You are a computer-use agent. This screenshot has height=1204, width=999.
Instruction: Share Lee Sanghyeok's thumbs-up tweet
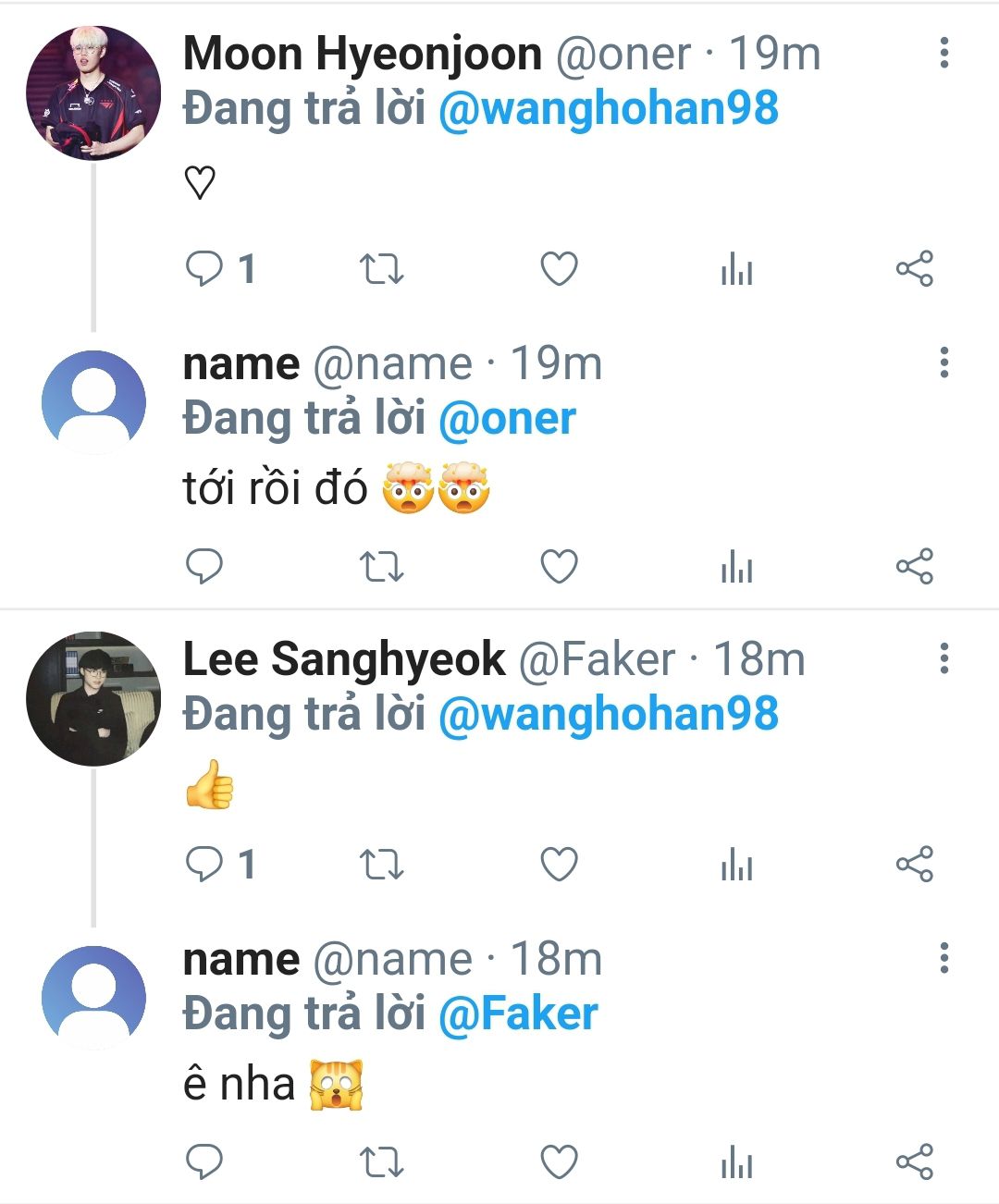coord(914,864)
